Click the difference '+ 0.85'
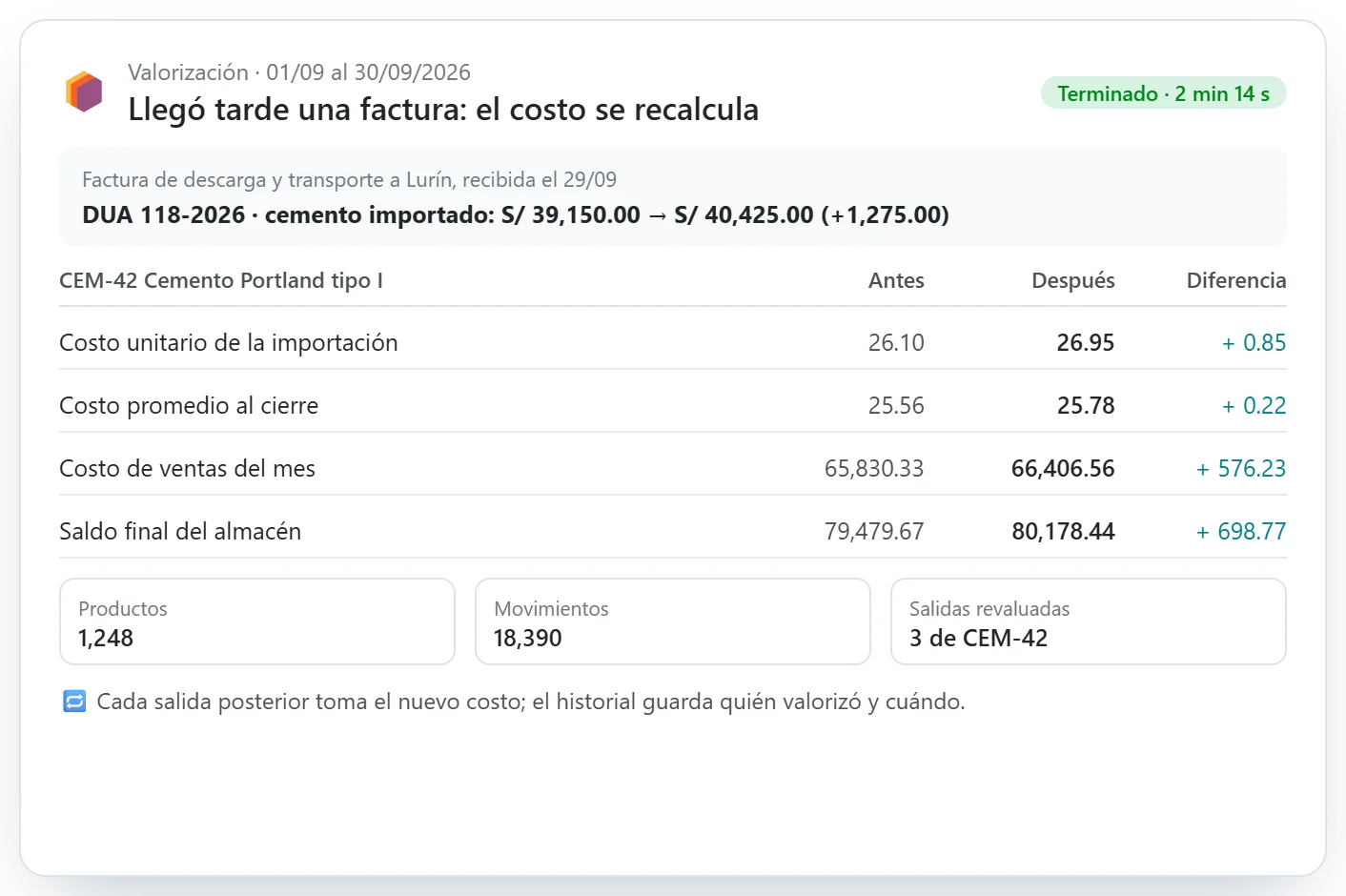The image size is (1346, 896). click(x=1254, y=342)
